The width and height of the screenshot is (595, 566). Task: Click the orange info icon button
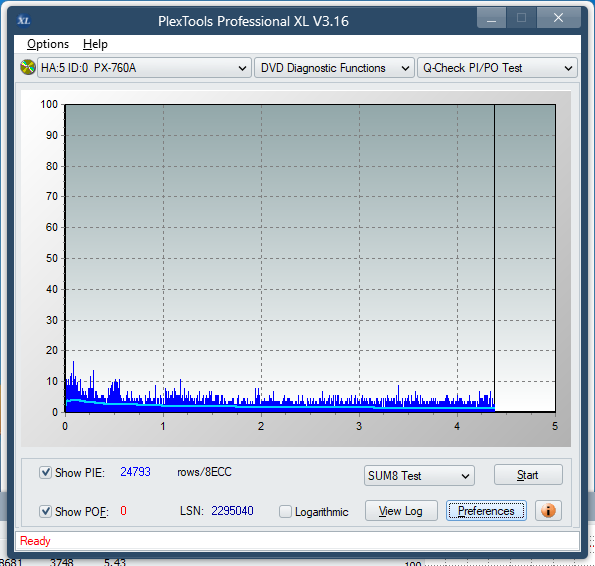click(x=548, y=511)
